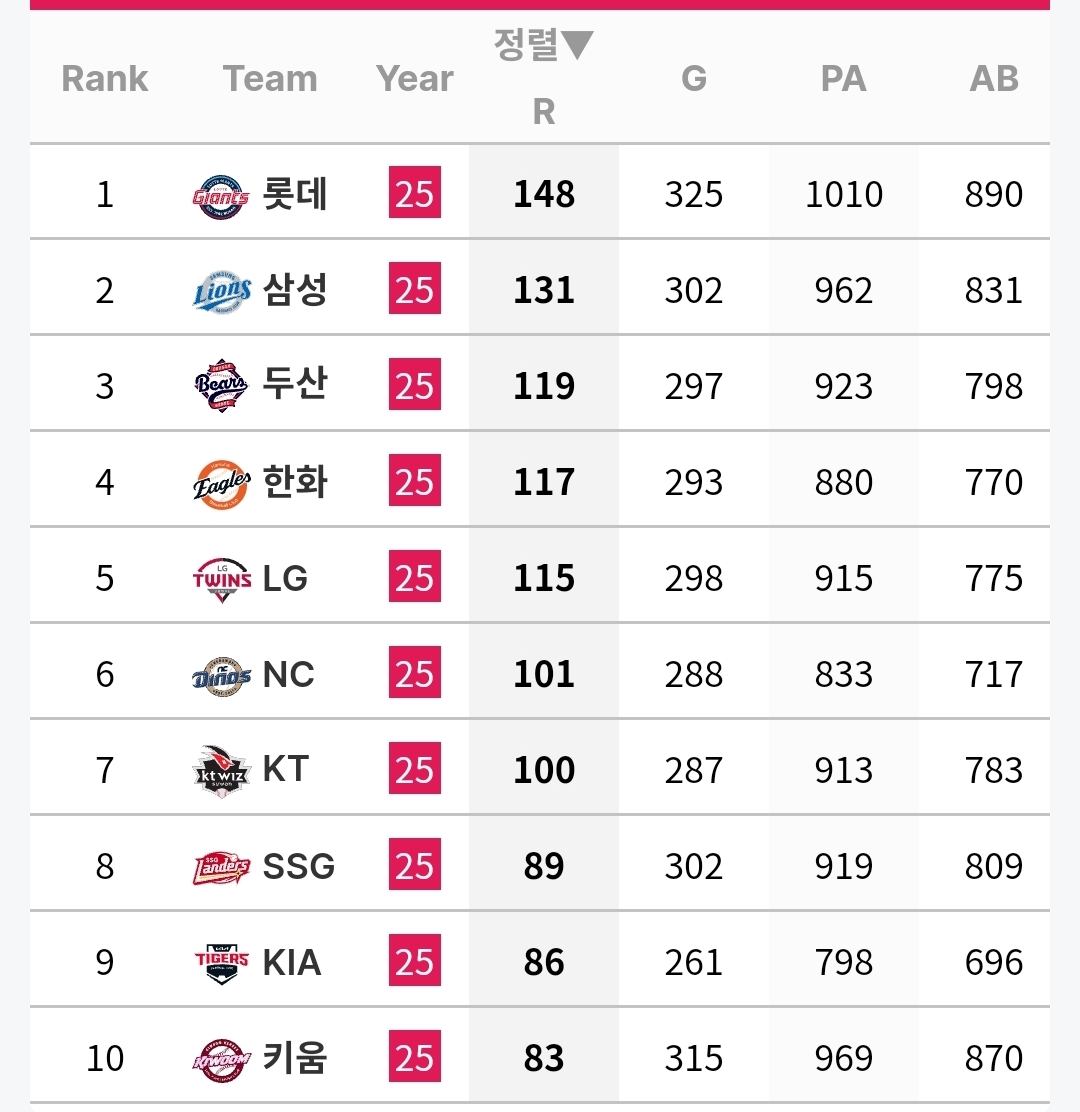The height and width of the screenshot is (1112, 1080).
Task: Sort by the G column header
Action: [694, 78]
